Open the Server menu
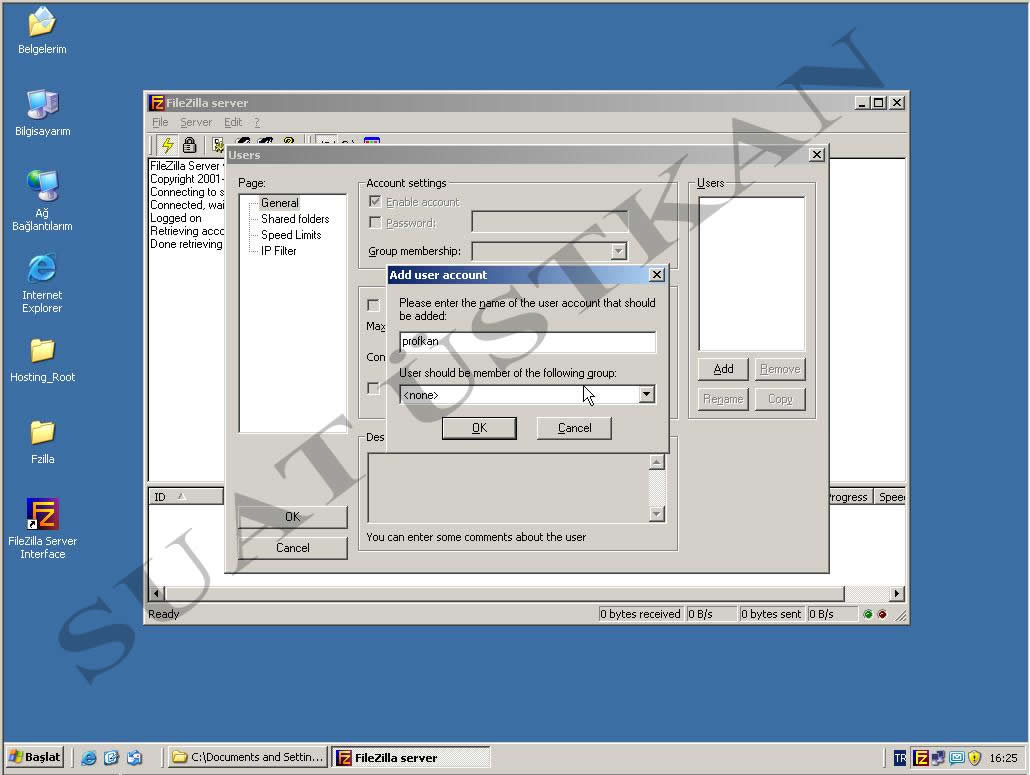This screenshot has height=775, width=1030. pyautogui.click(x=196, y=122)
